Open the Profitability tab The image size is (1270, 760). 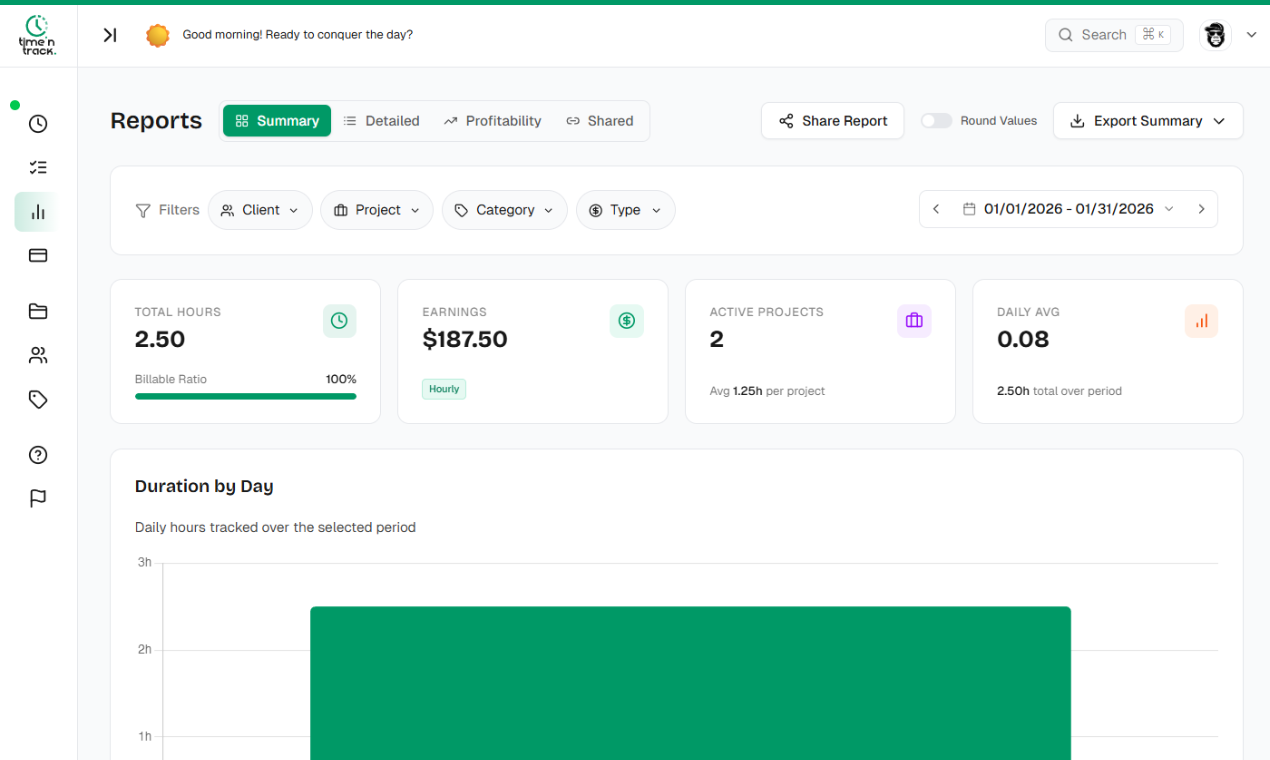click(492, 120)
